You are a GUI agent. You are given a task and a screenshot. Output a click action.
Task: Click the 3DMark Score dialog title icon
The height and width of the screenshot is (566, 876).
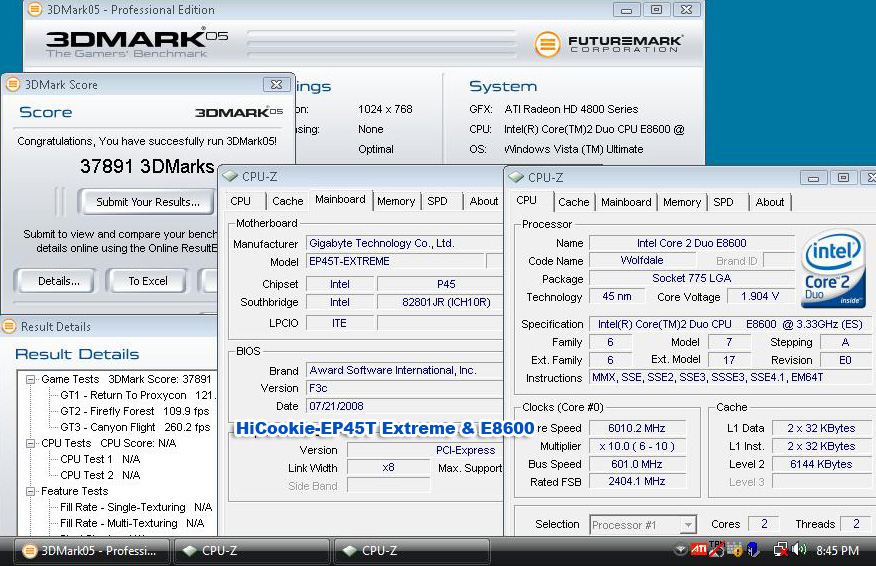[13, 84]
